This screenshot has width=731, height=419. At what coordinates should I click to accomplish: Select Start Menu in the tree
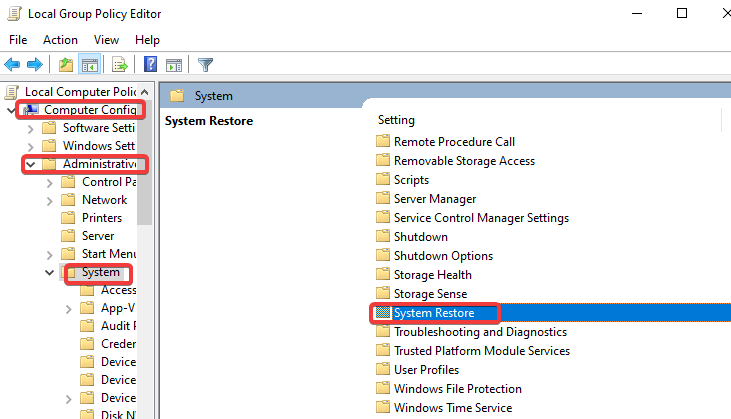tap(109, 254)
